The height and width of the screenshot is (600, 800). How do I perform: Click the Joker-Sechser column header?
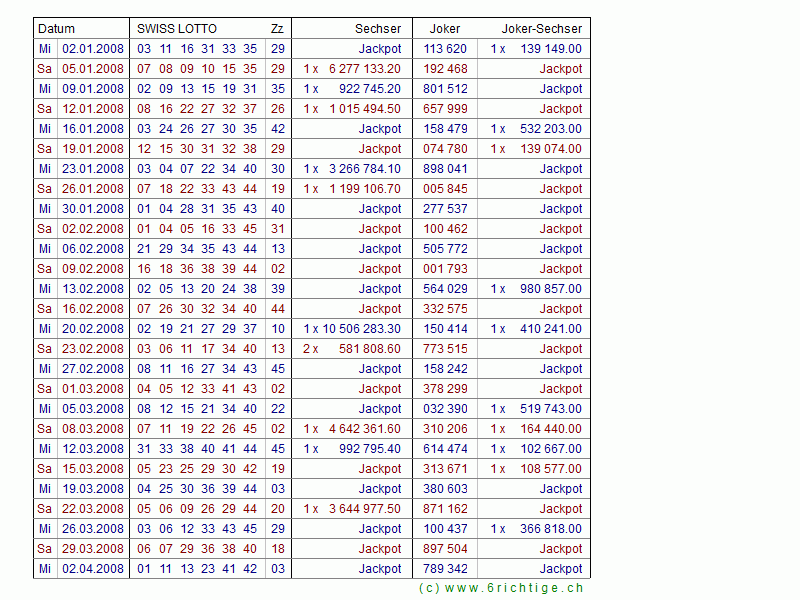click(544, 29)
